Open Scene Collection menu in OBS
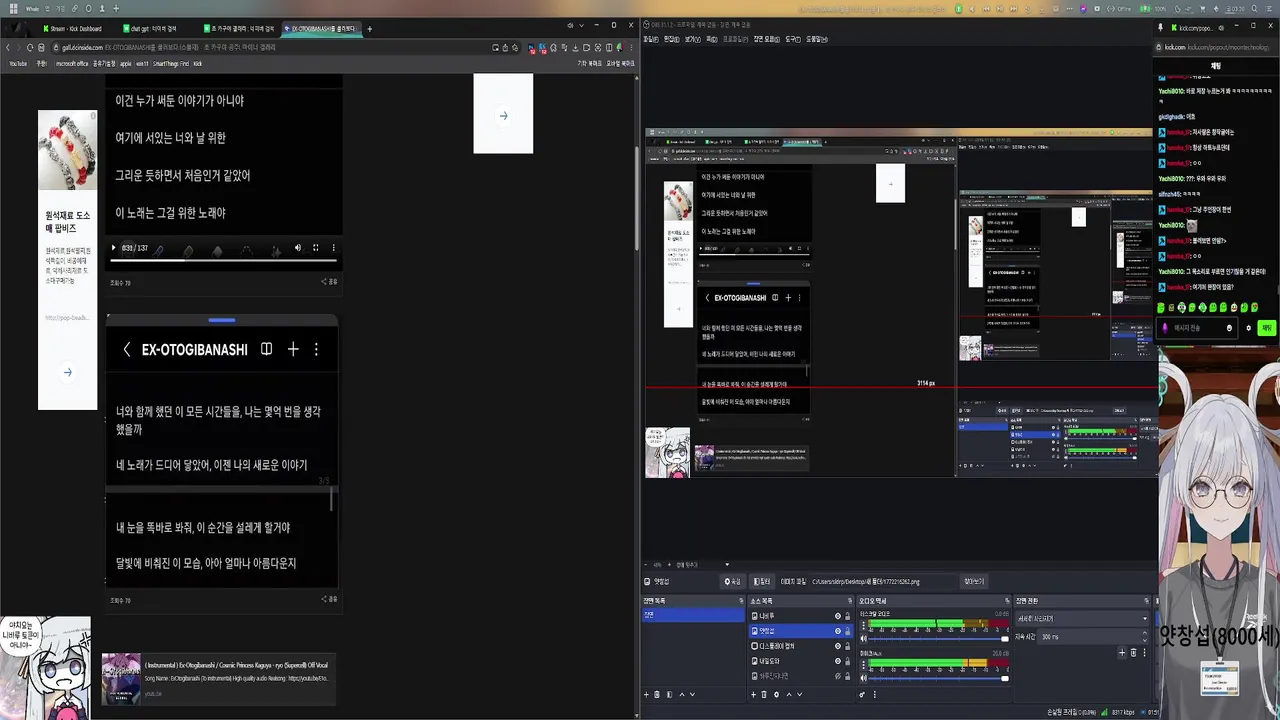Image resolution: width=1280 pixels, height=720 pixels. point(767,39)
